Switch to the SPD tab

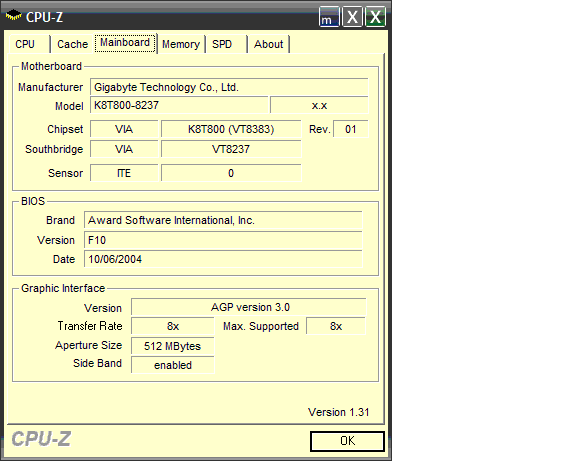tap(226, 44)
